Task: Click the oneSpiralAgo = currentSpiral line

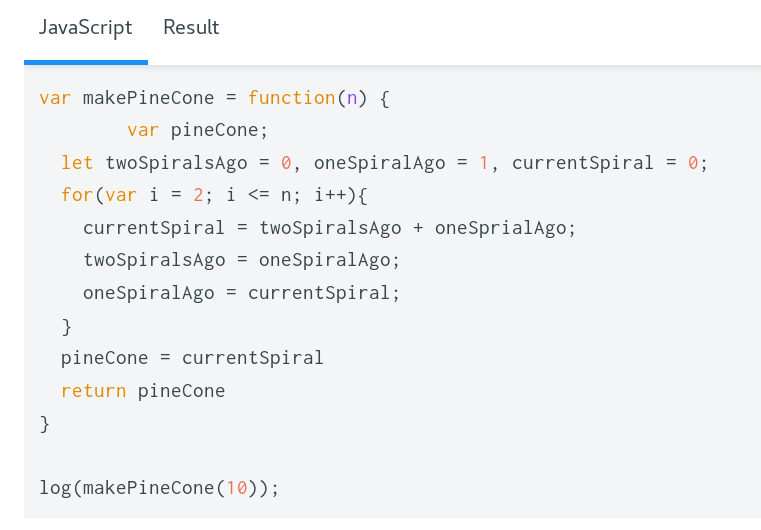Action: point(241,293)
